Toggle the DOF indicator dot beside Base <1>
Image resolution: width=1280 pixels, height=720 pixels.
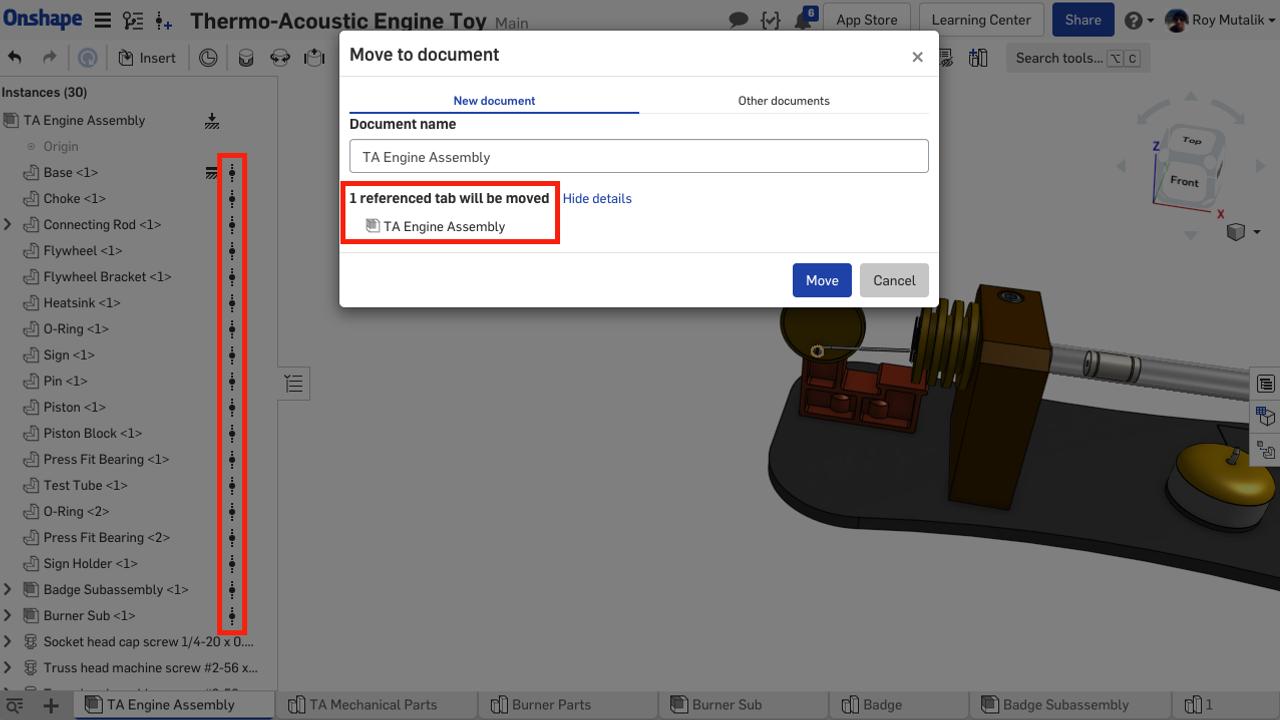tap(231, 172)
